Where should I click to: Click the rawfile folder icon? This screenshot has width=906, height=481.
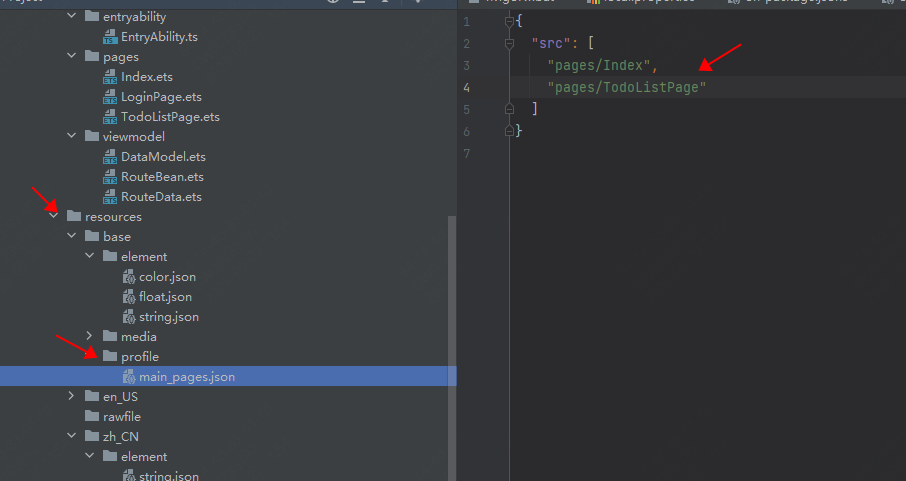pyautogui.click(x=92, y=416)
